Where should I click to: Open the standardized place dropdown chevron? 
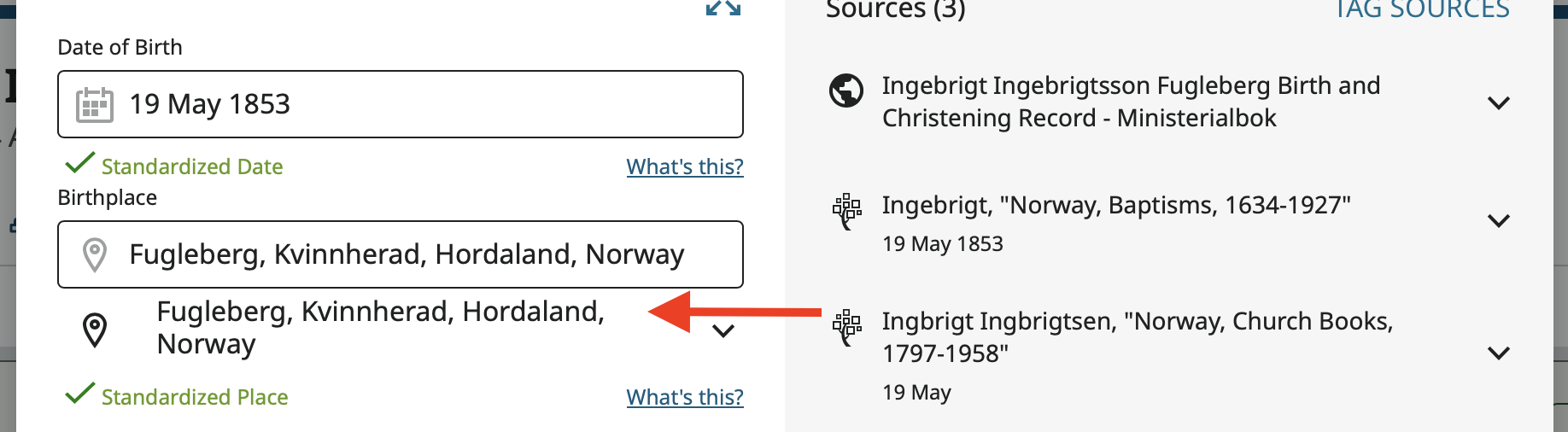point(723,331)
